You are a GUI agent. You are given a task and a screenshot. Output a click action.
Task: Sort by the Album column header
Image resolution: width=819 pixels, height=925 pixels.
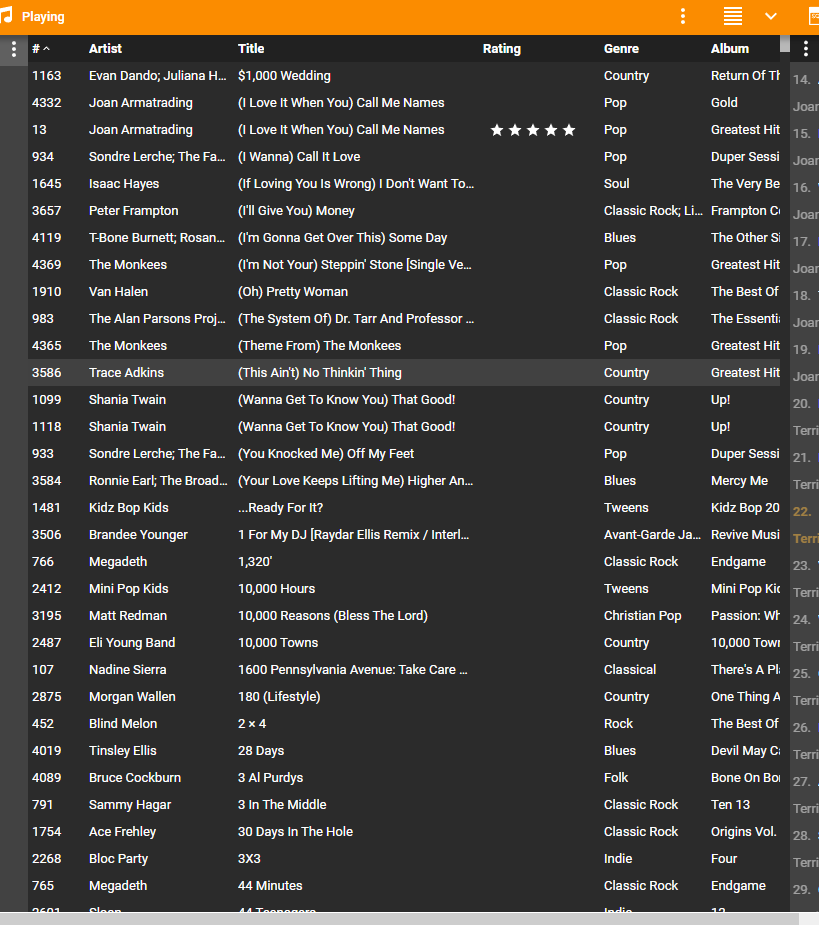tap(729, 49)
